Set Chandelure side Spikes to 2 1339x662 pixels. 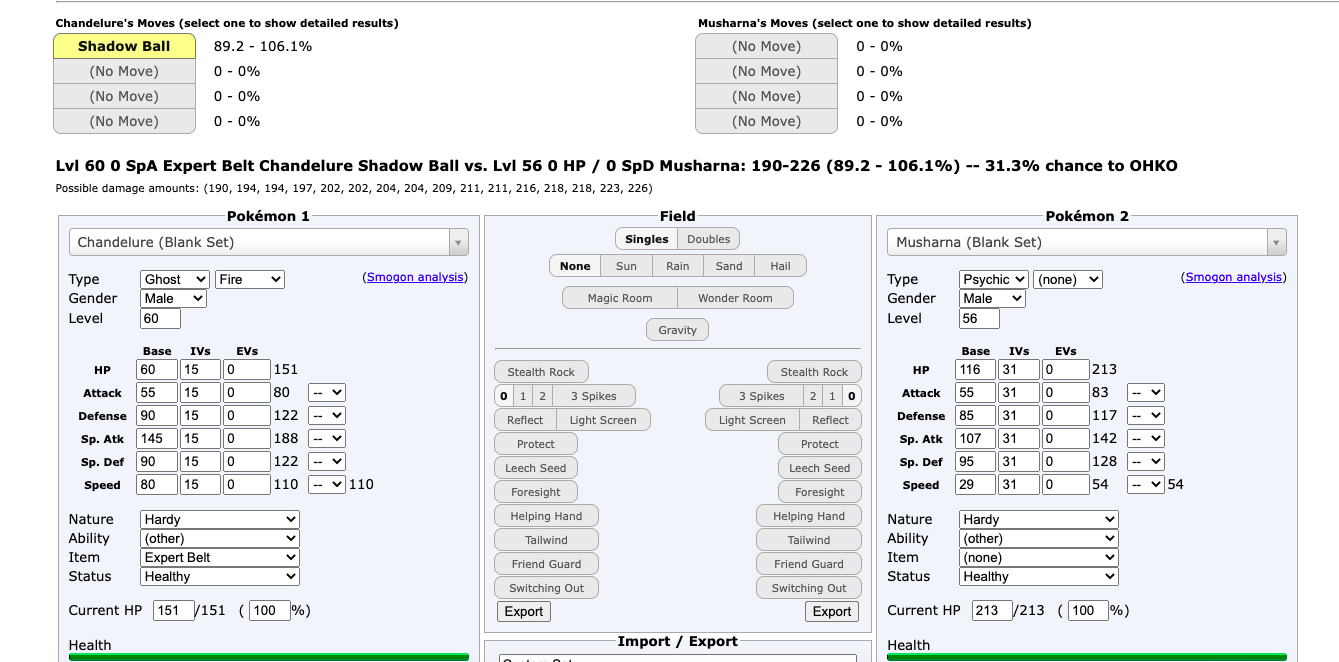[542, 396]
